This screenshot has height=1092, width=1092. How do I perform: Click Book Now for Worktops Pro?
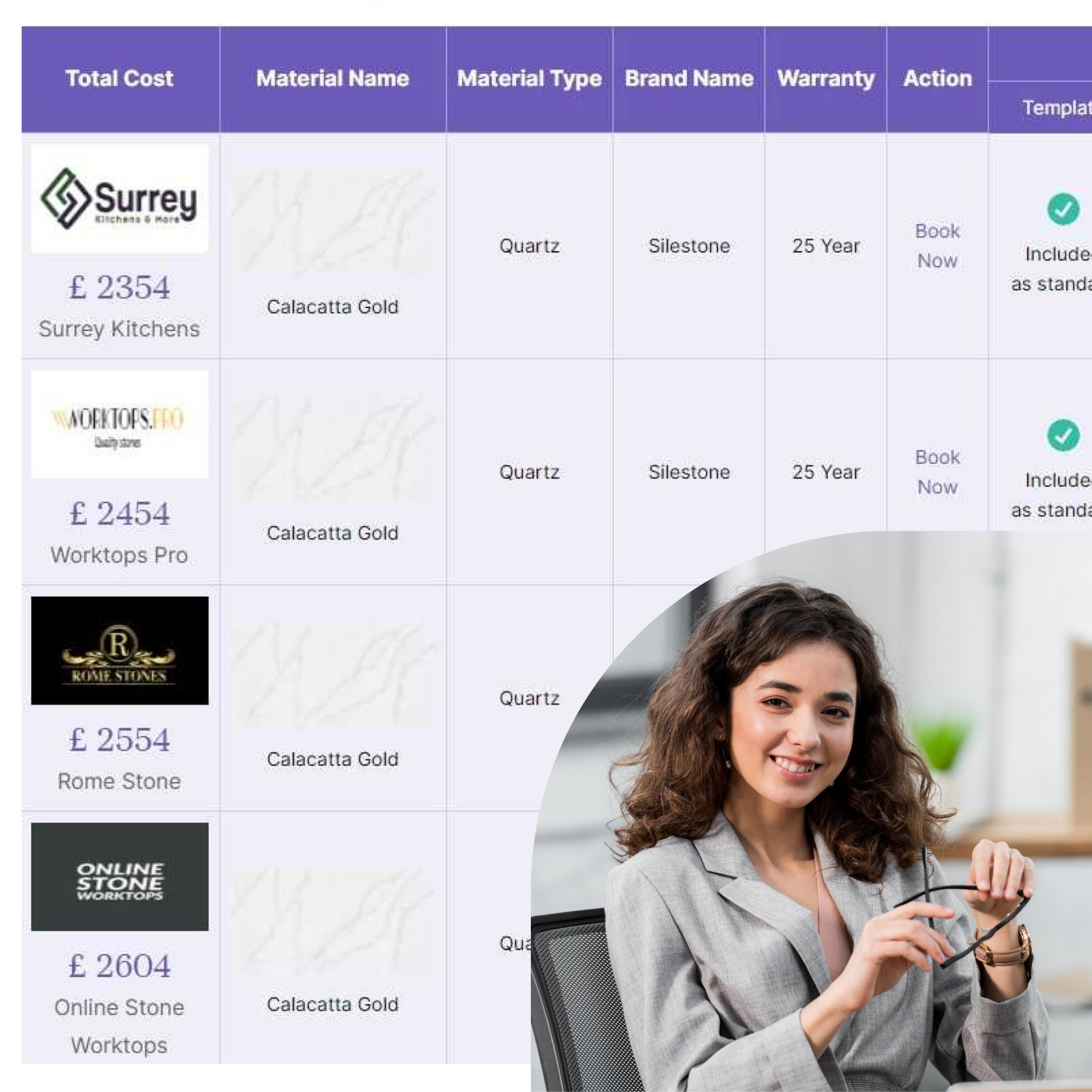[937, 472]
